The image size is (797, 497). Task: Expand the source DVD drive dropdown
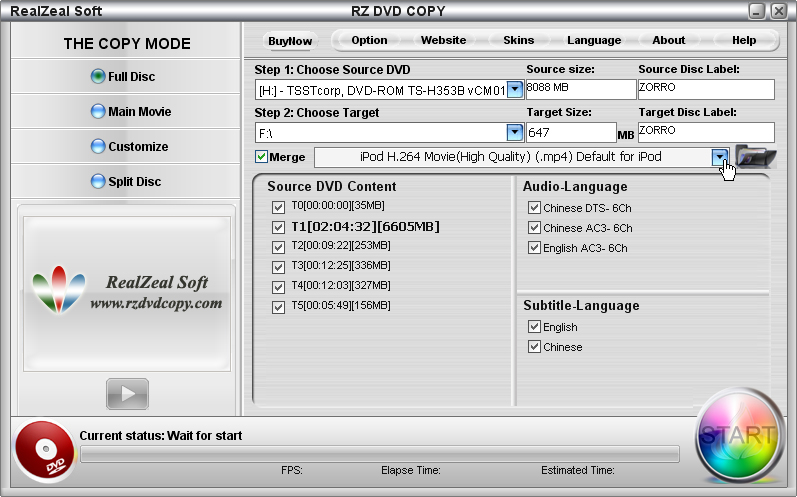[515, 89]
